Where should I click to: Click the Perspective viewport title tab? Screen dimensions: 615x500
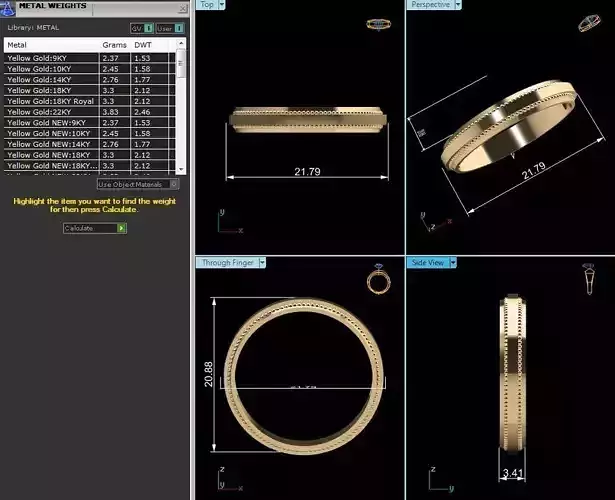pos(430,4)
